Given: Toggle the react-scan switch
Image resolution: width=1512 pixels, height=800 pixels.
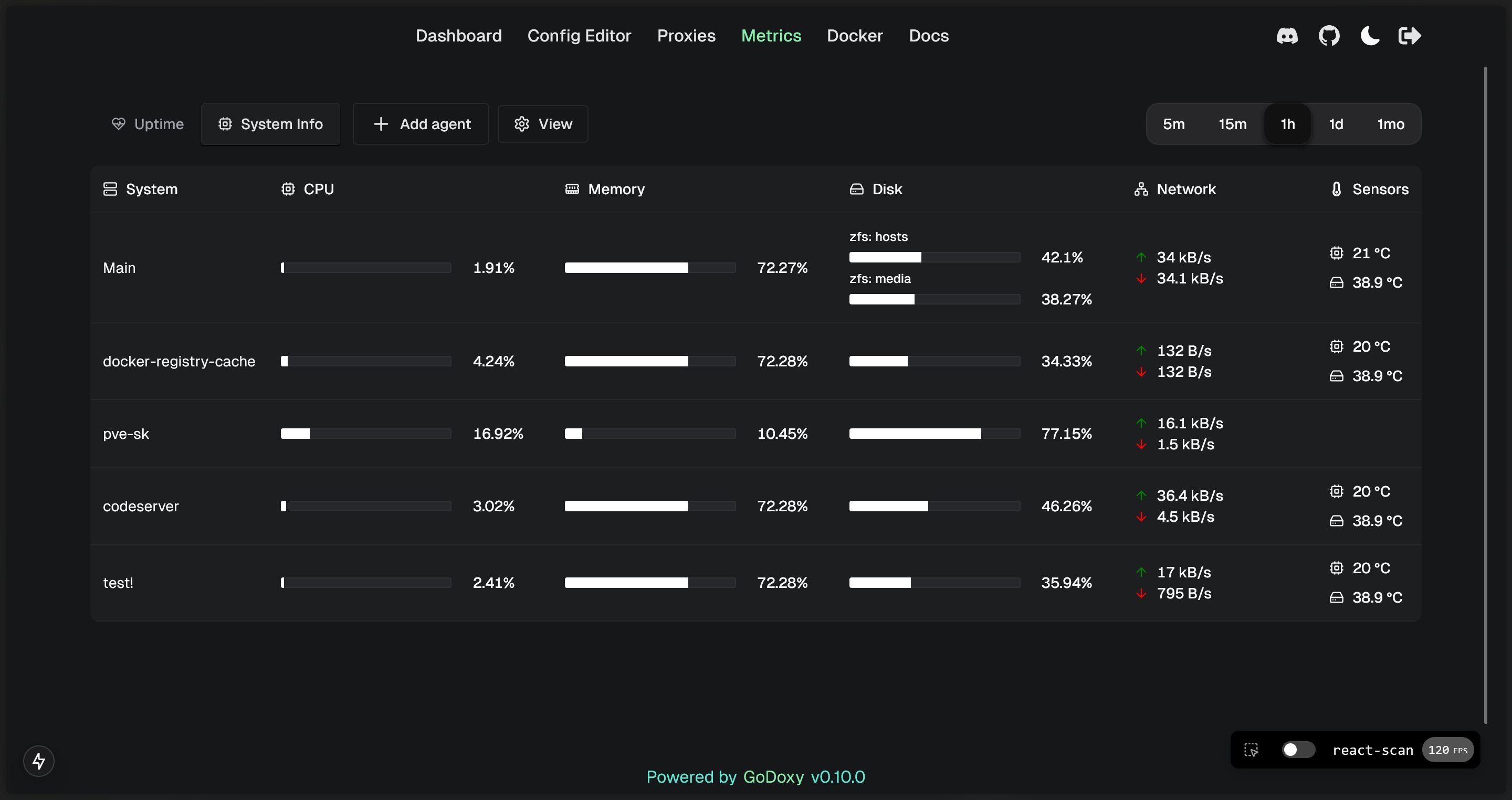Looking at the screenshot, I should (1297, 750).
